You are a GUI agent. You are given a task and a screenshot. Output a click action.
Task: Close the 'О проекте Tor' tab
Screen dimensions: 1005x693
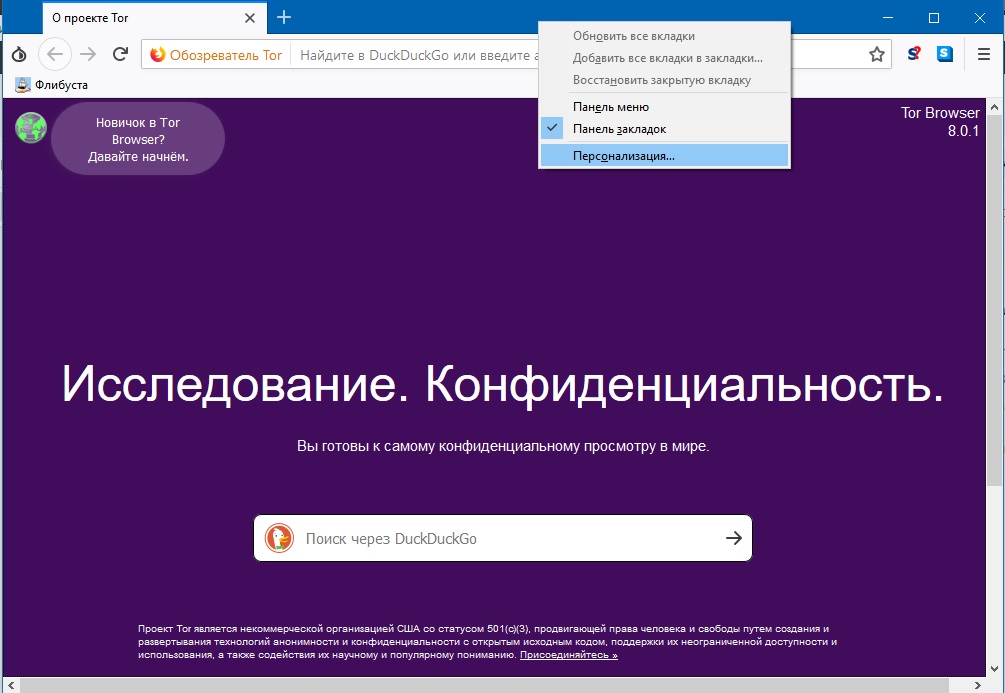coord(250,18)
